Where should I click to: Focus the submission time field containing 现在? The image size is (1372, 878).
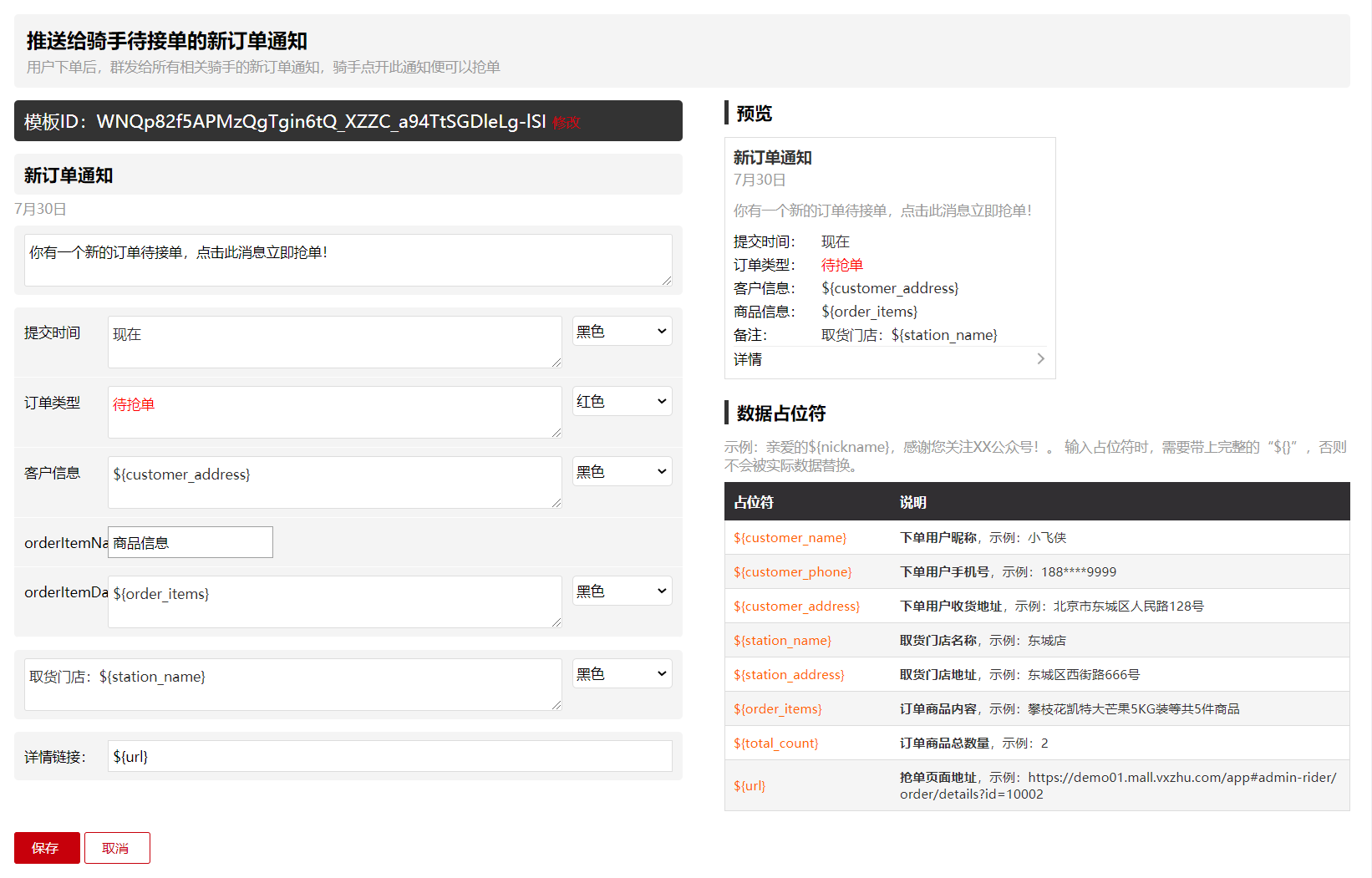(334, 342)
